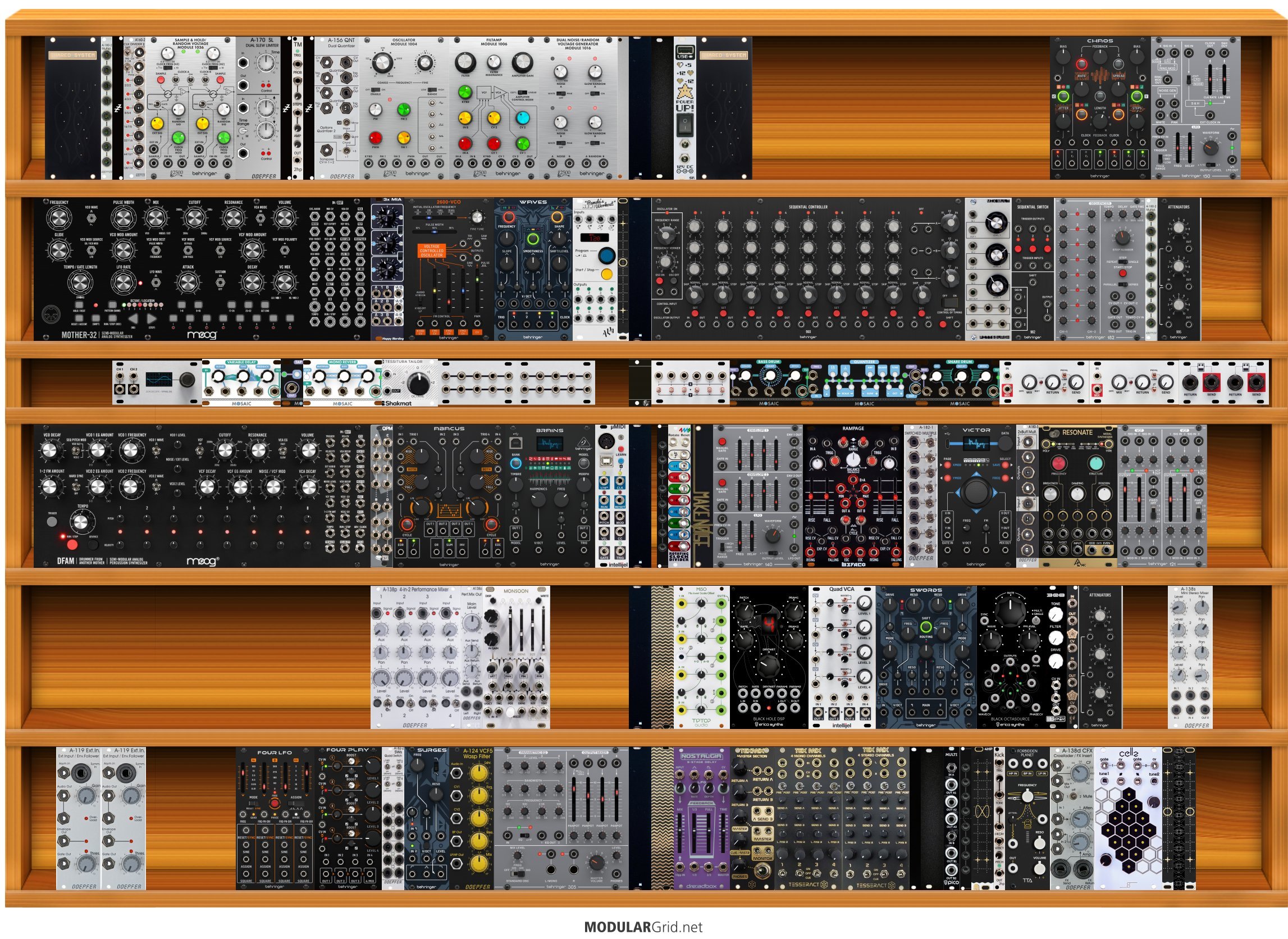Click the Mother-32 FREQUENCY knob

tap(58, 218)
